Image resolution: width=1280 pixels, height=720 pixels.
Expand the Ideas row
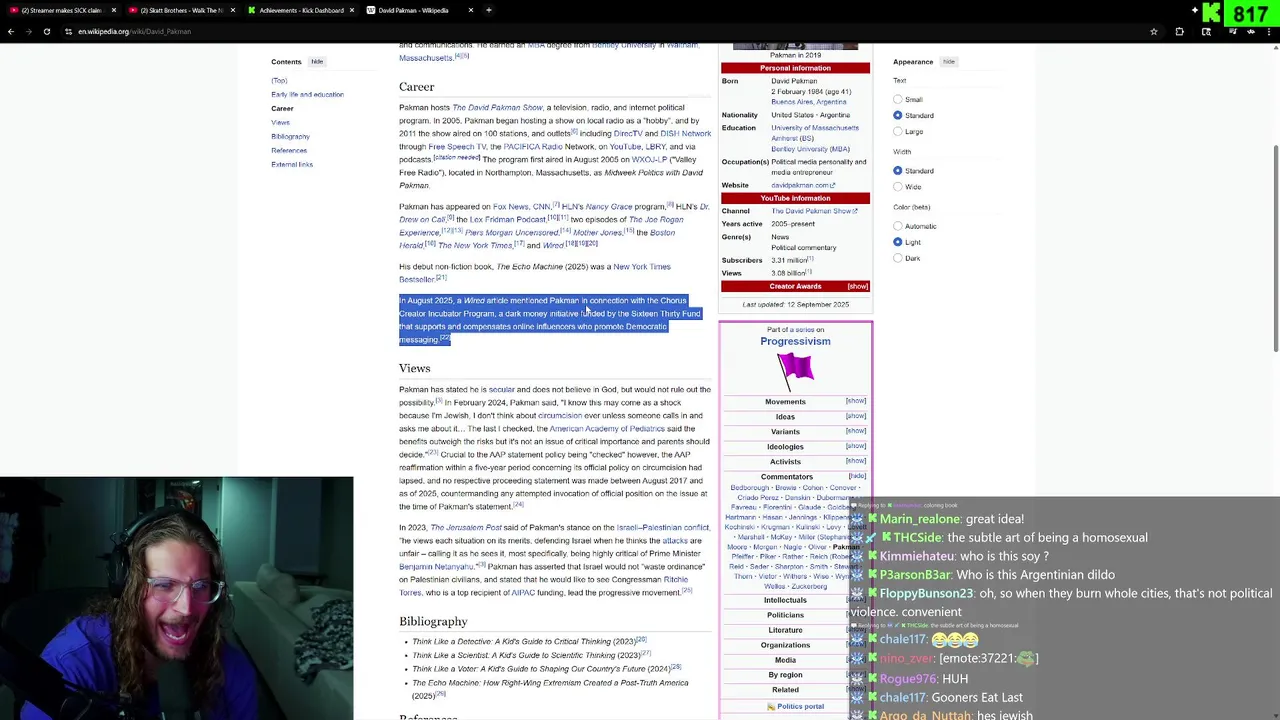click(856, 416)
